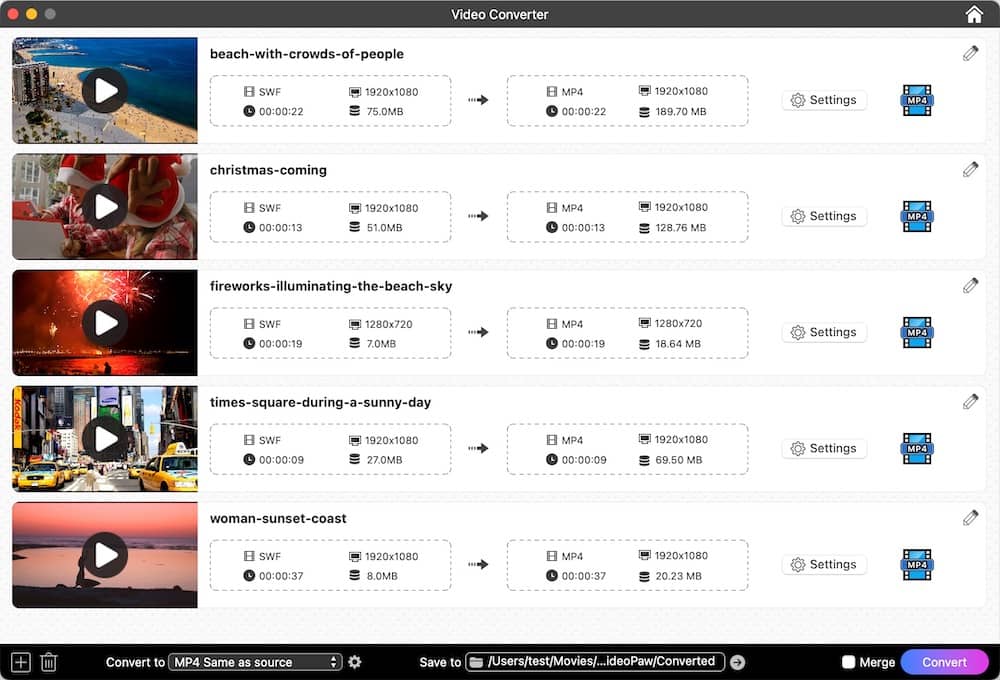The height and width of the screenshot is (680, 1000).
Task: Go home using the house icon
Action: pyautogui.click(x=973, y=14)
